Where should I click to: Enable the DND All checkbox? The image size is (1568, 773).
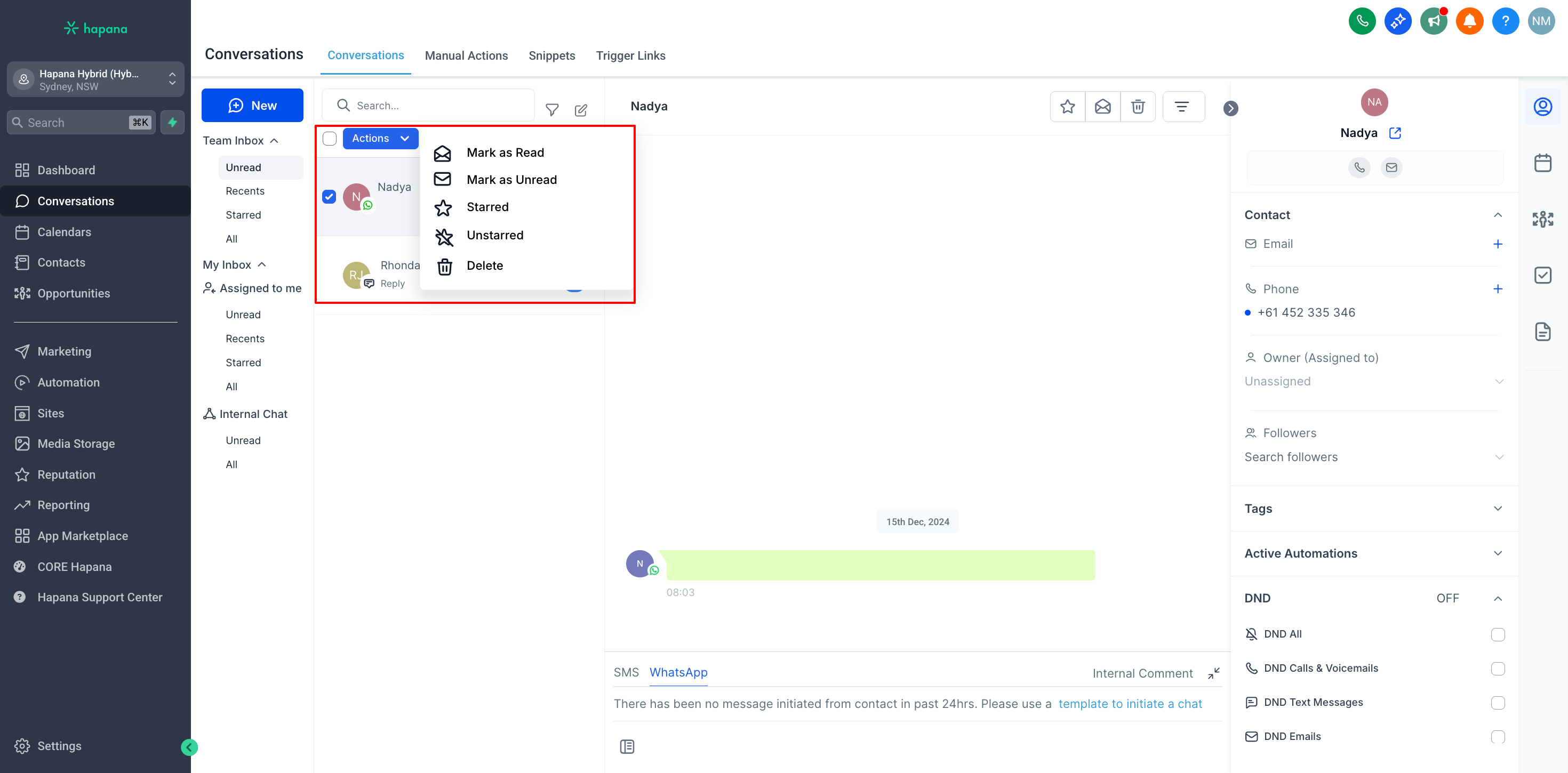click(x=1498, y=634)
